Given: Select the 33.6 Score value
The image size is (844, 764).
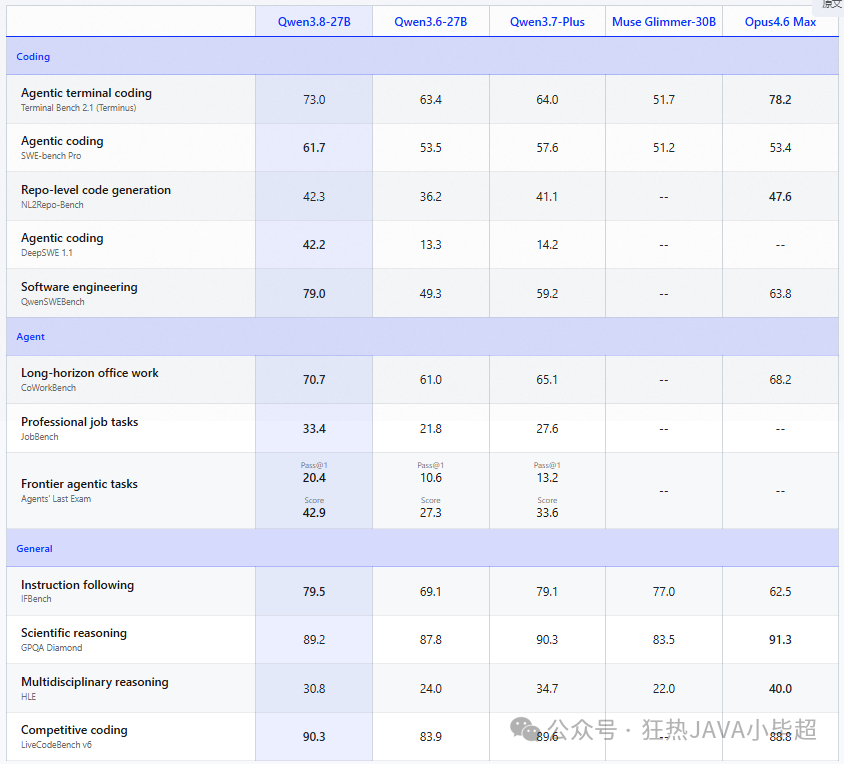Looking at the screenshot, I should [x=547, y=513].
